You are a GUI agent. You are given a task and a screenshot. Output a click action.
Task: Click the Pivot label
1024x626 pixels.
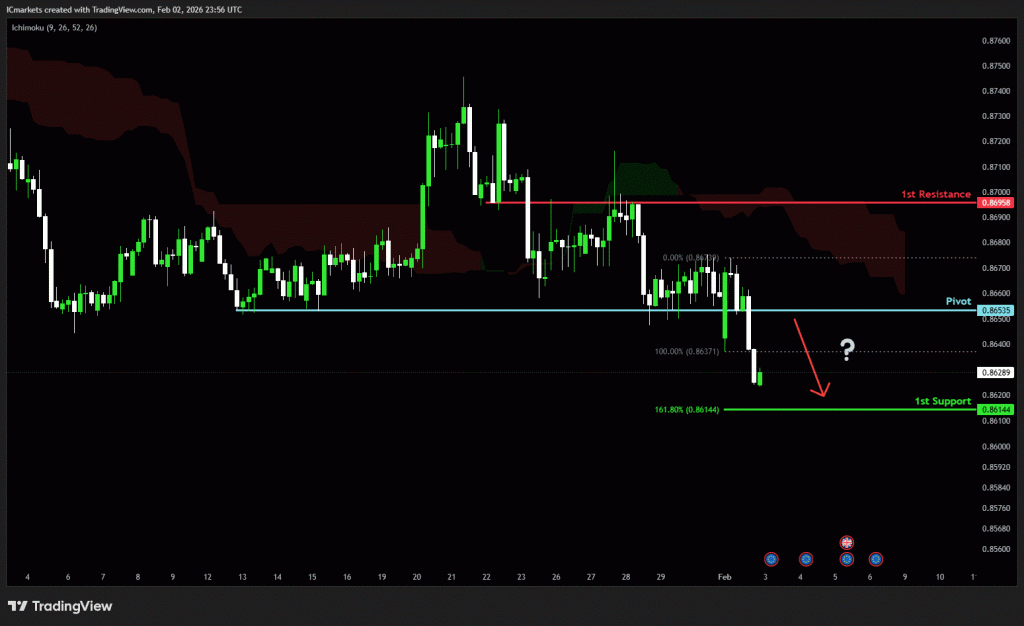(959, 301)
